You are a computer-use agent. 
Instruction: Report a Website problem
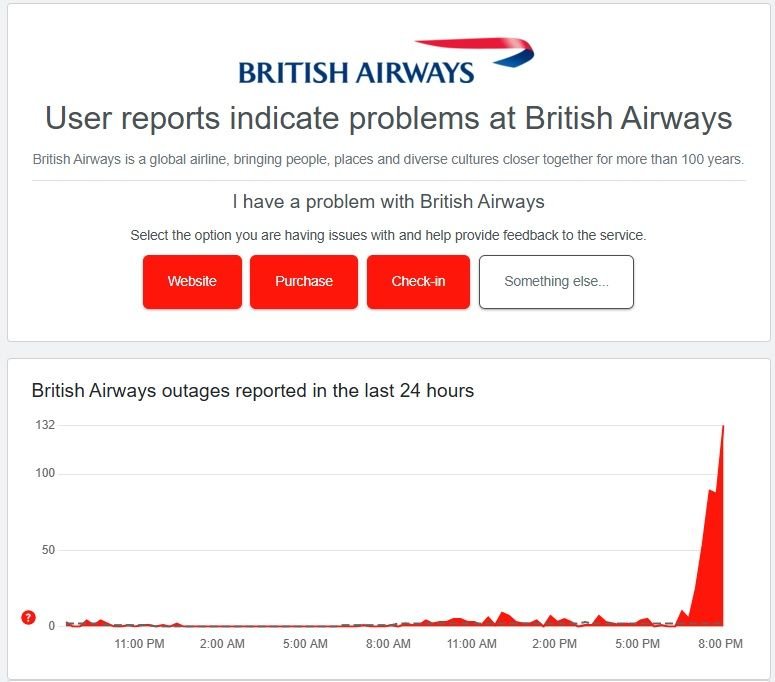(192, 281)
